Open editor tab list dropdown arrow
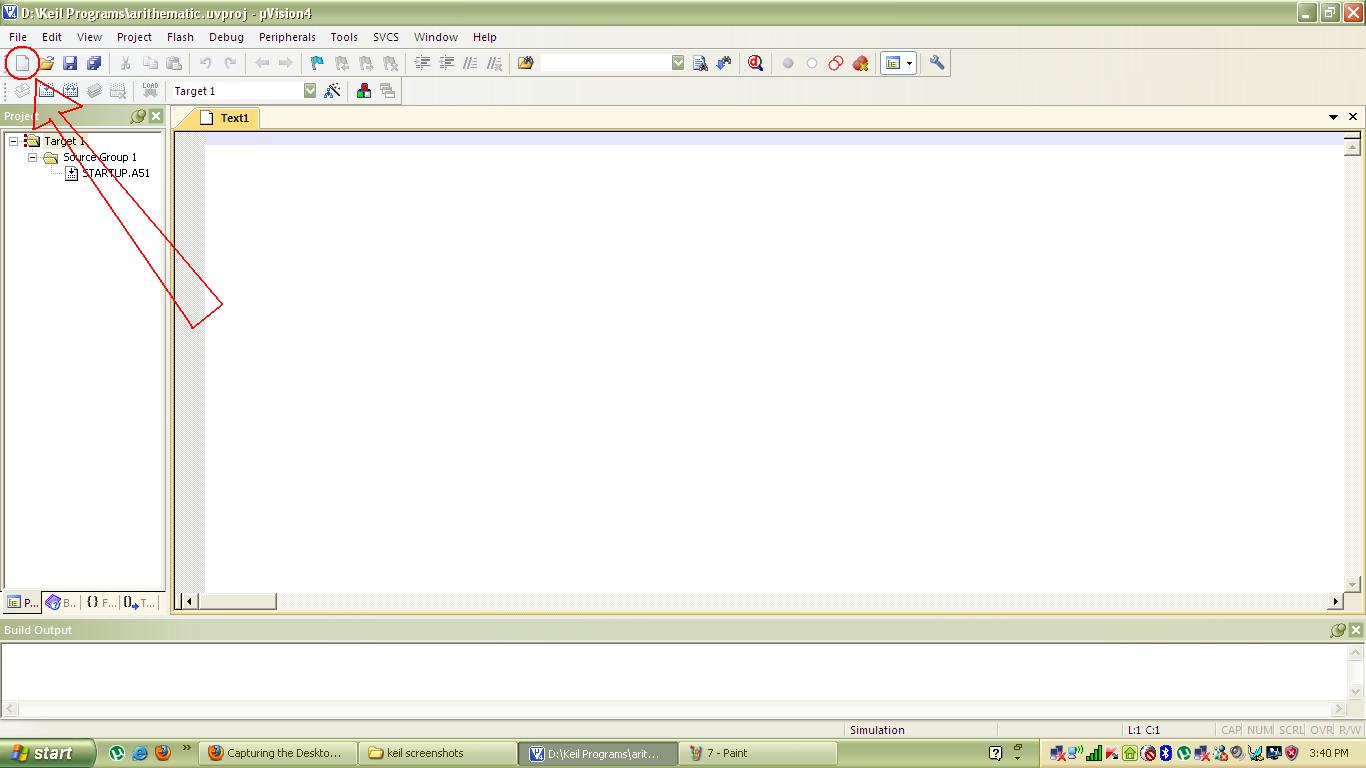Screen dimensions: 1366x768 tap(1333, 117)
